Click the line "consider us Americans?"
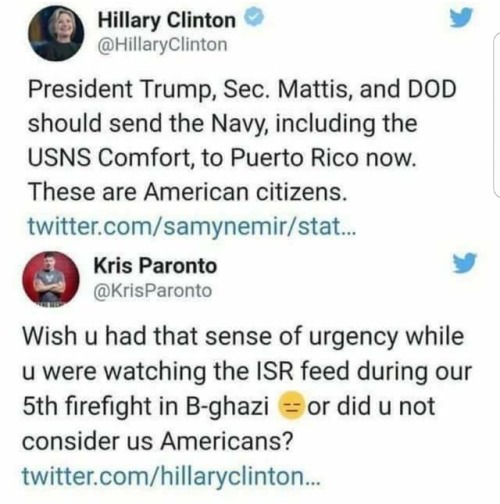Image resolution: width=500 pixels, height=504 pixels. (158, 441)
